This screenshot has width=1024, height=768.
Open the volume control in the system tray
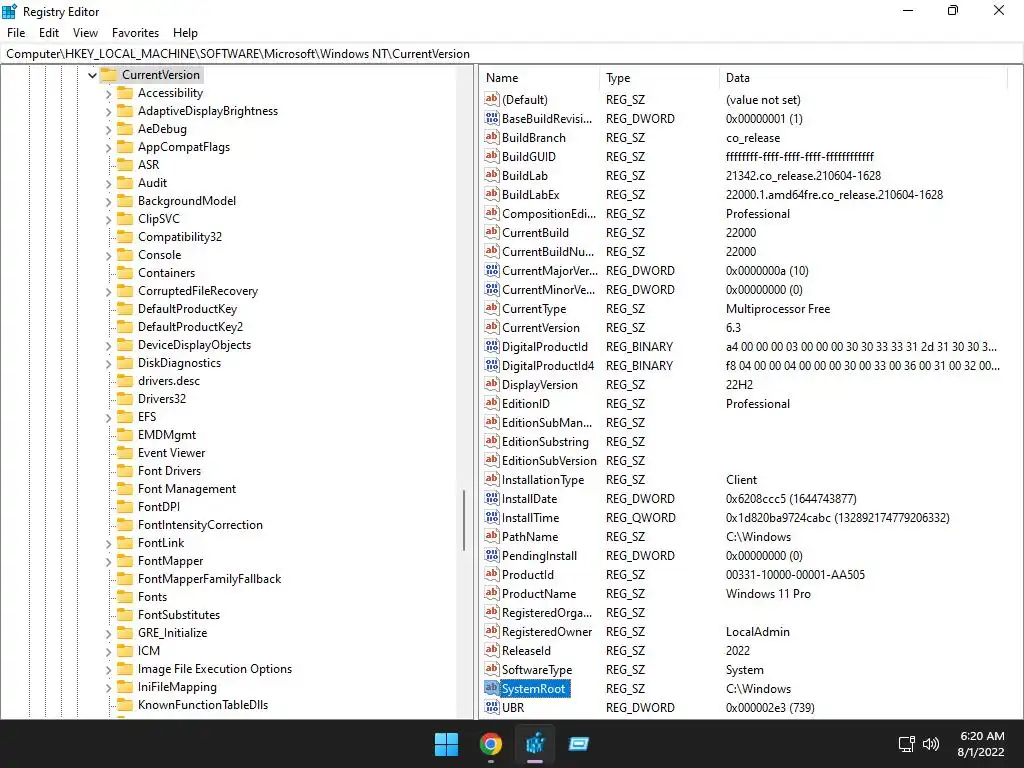tap(931, 744)
